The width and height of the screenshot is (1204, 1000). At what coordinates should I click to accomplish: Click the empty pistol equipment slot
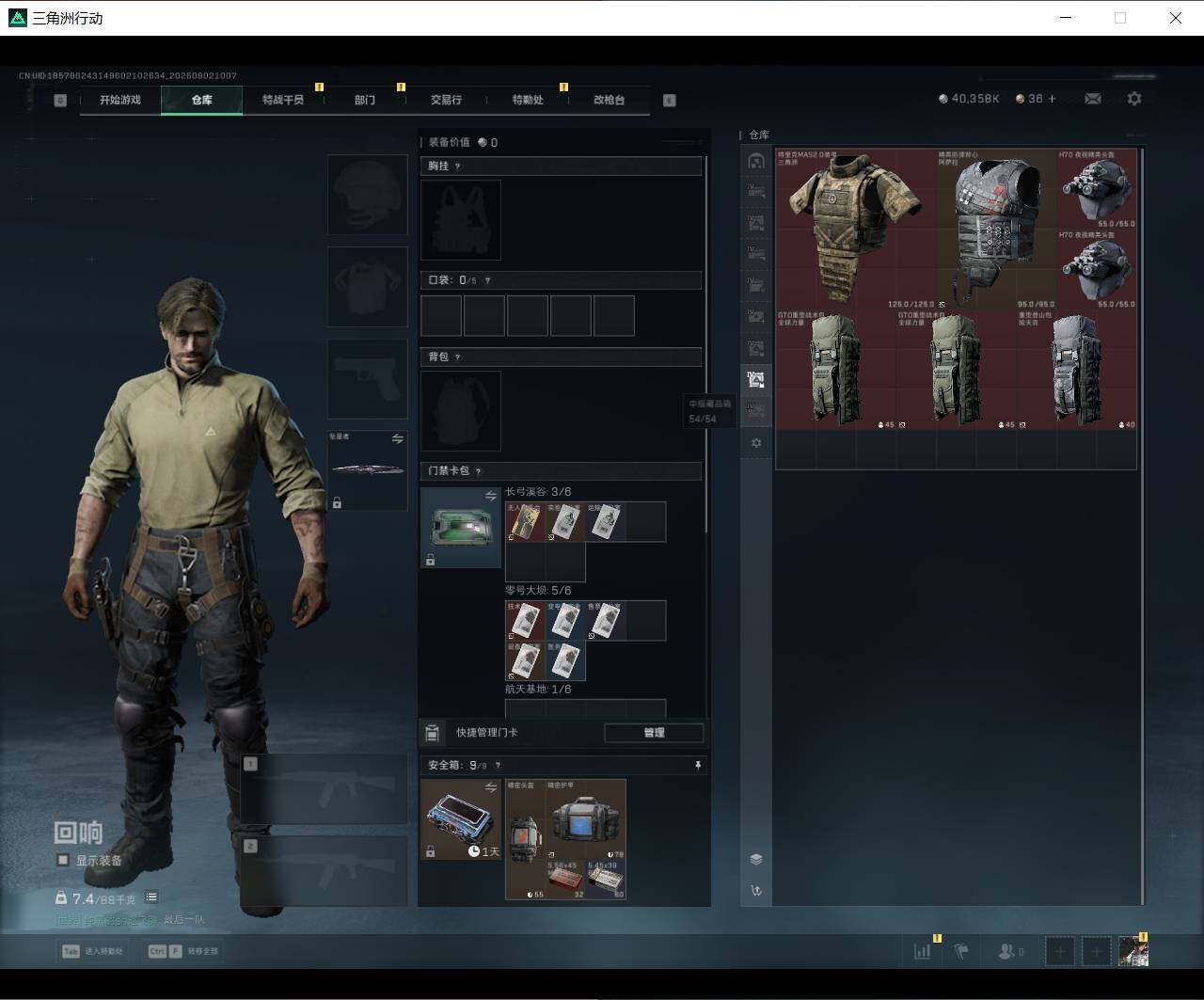click(367, 379)
